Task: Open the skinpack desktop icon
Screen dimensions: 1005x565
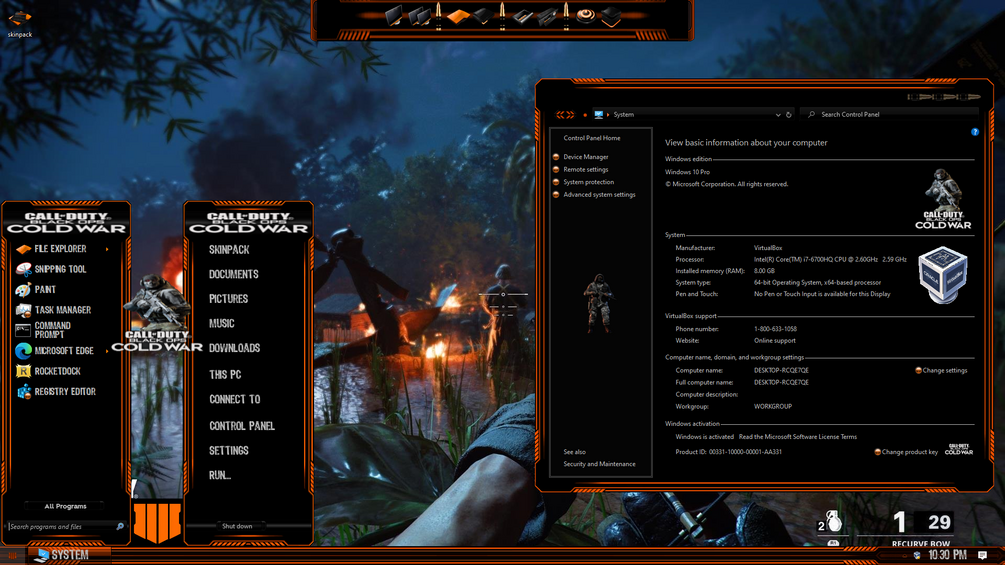Action: 19,23
